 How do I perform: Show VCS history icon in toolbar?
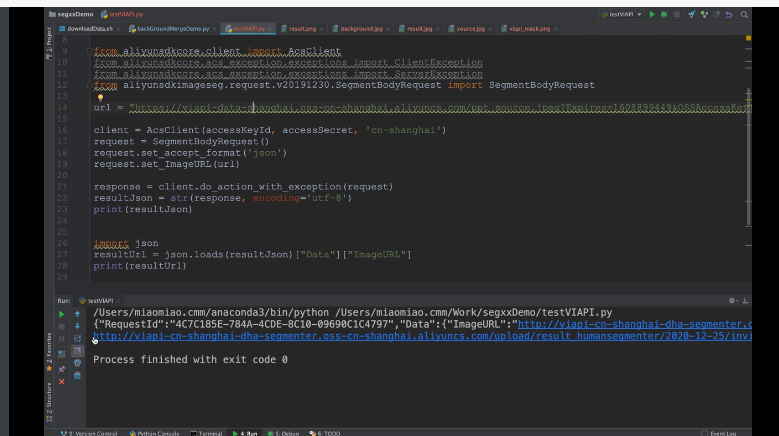(x=716, y=14)
